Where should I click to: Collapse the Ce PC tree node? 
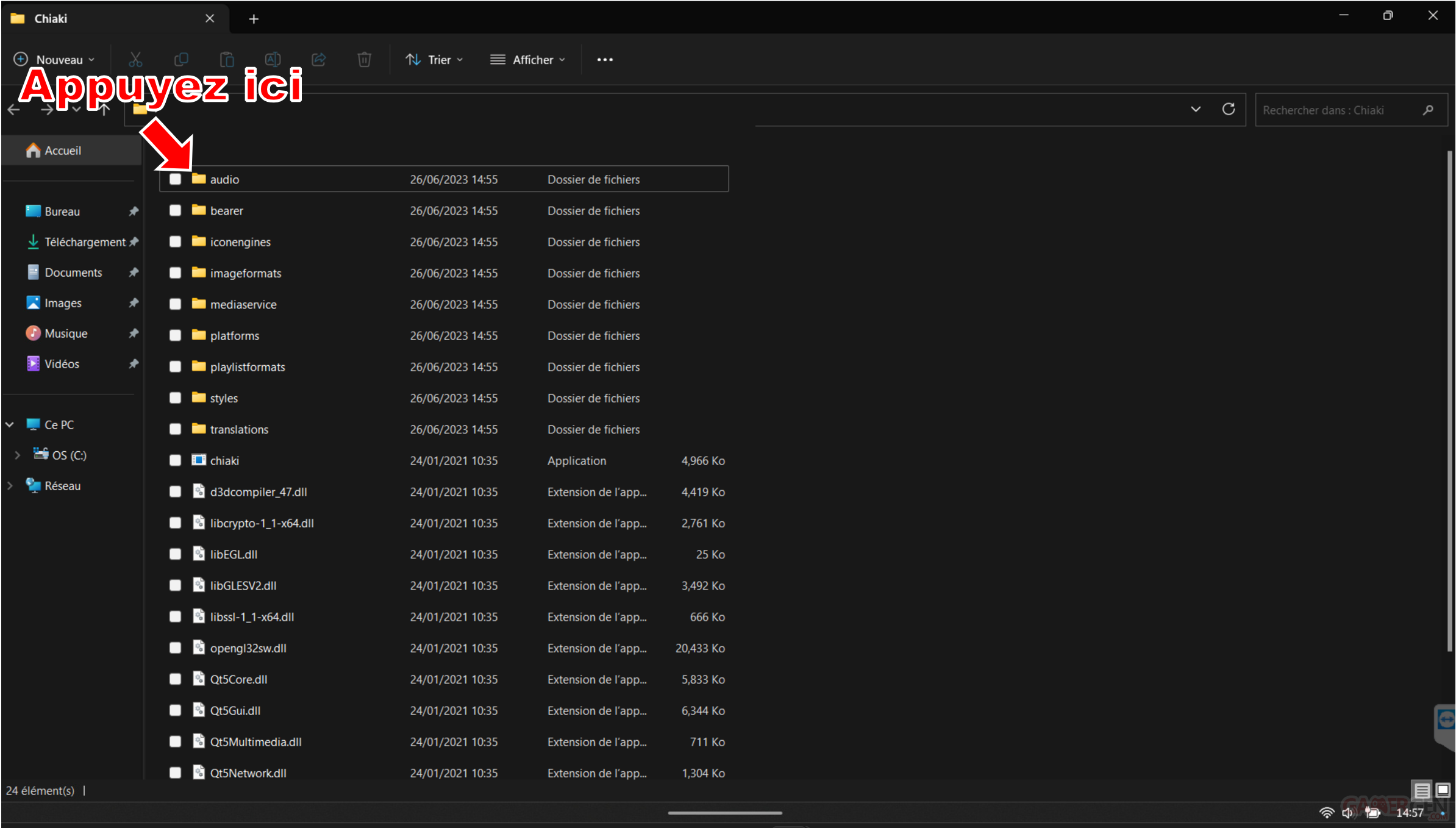pyautogui.click(x=10, y=424)
